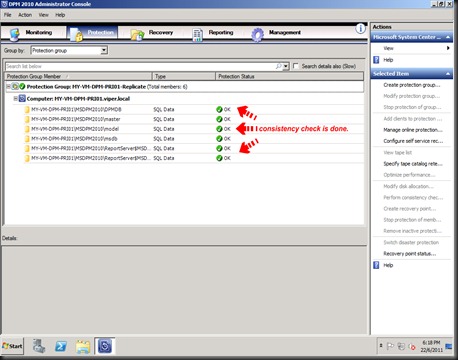Click the search magnifier icon
Image resolution: width=458 pixels, height=360 pixels.
278,66
